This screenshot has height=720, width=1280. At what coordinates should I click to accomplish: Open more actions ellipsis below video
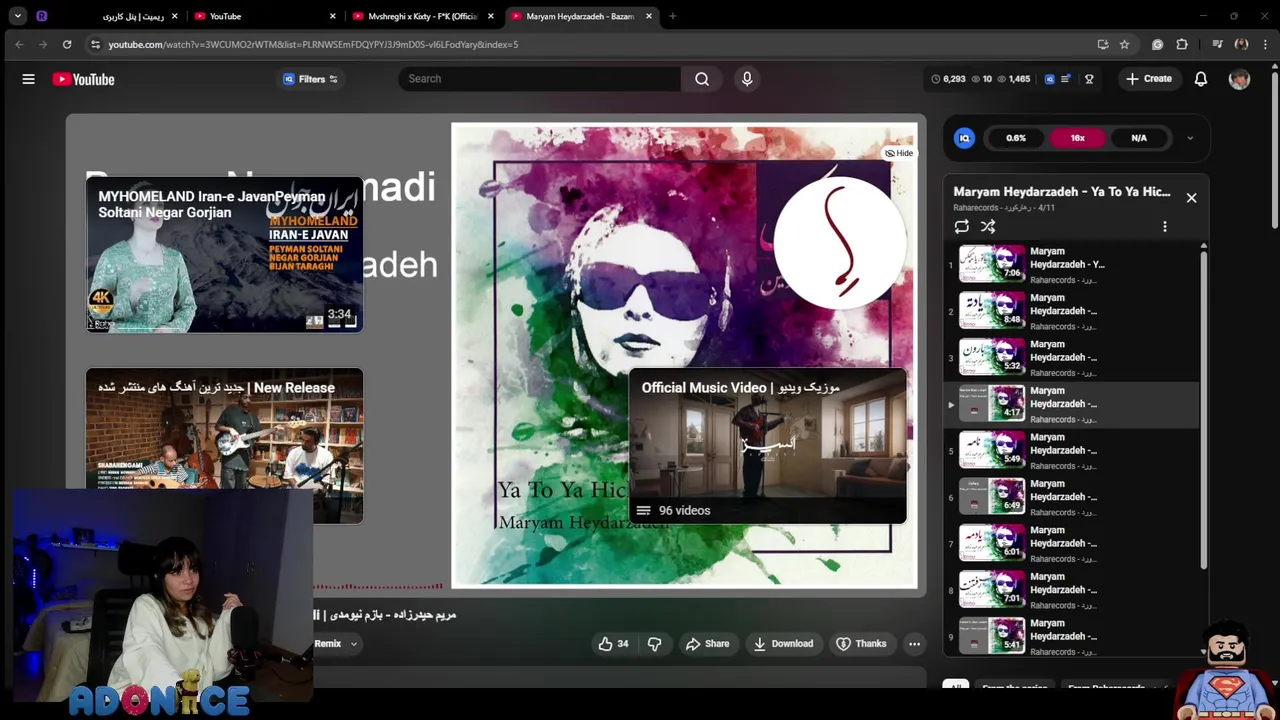pos(914,644)
